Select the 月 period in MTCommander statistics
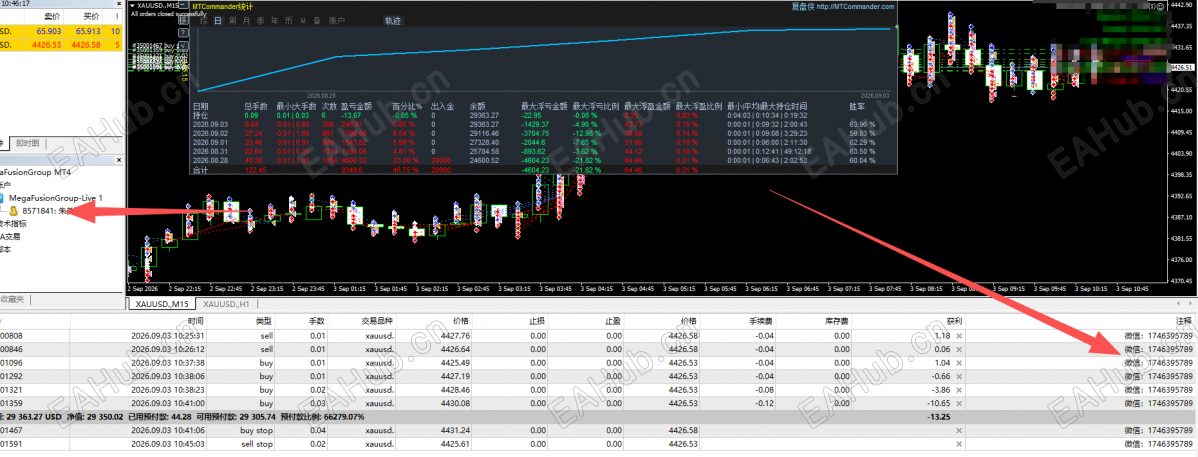This screenshot has height=457, width=1198. (x=246, y=21)
